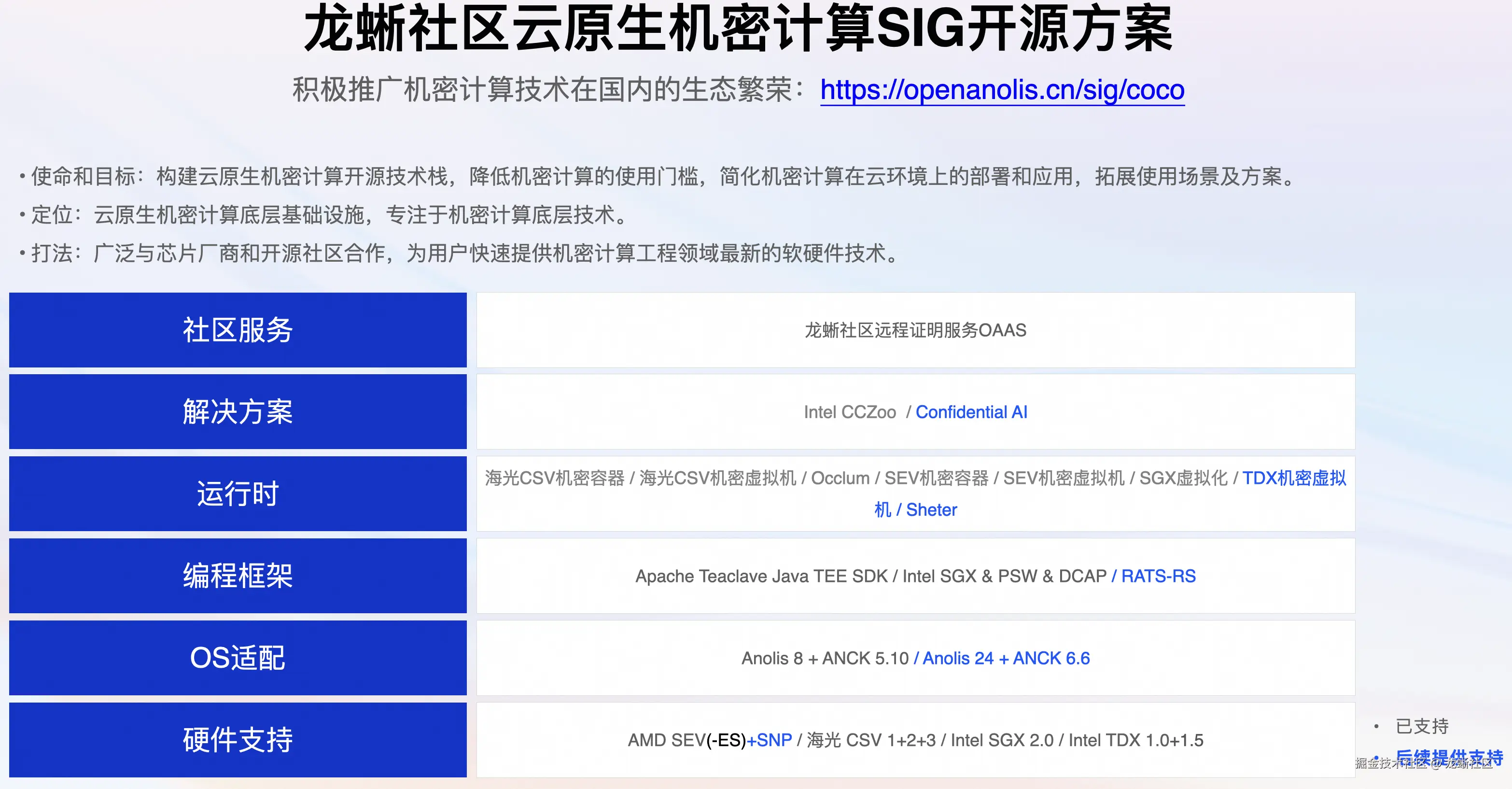
Task: Click the 已支持 legend entry
Action: (x=1422, y=727)
